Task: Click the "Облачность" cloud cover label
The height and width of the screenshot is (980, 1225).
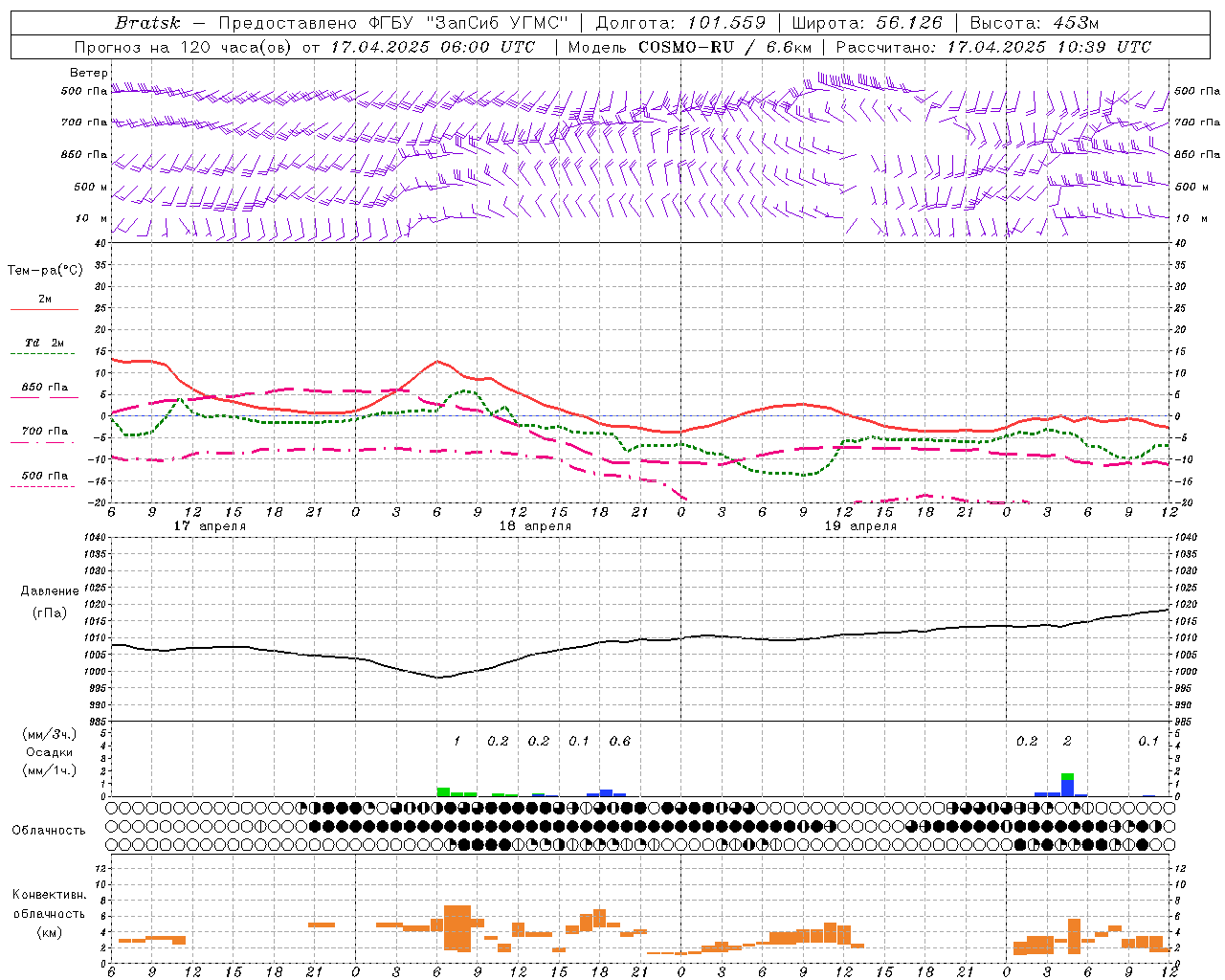Action: click(x=49, y=830)
